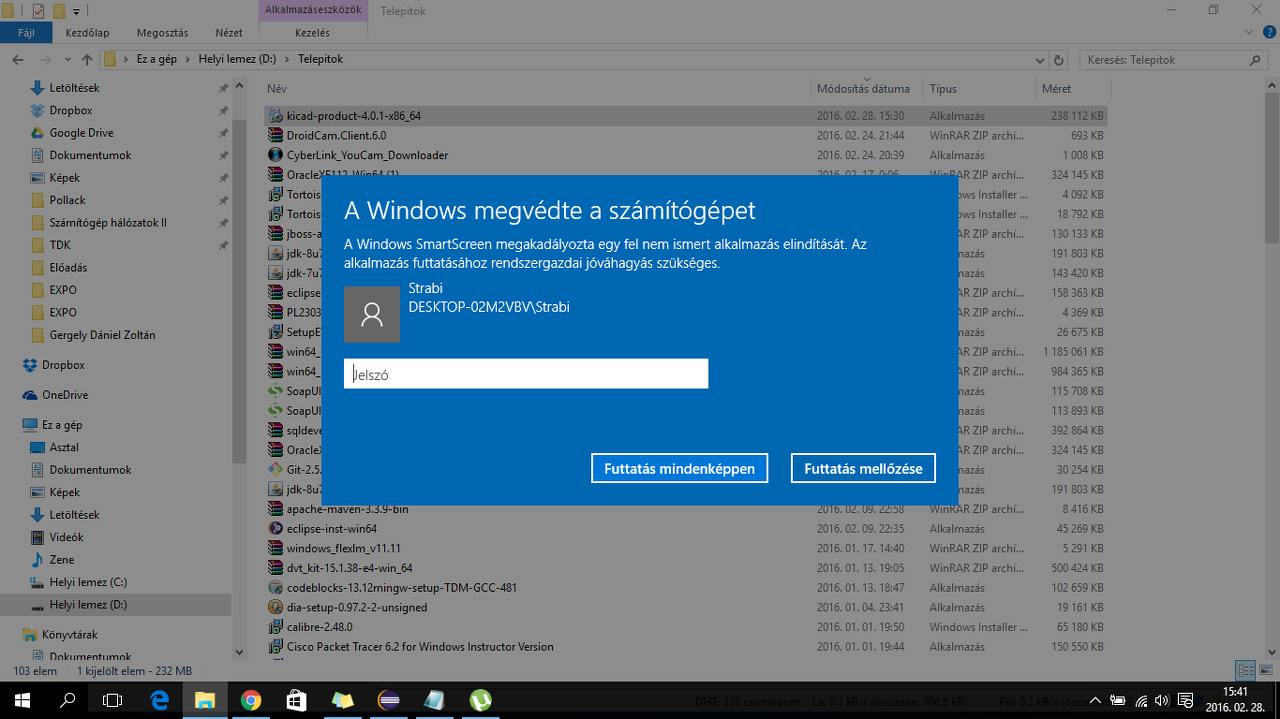Screen dimensions: 1280x719
Task: Switch to large icons view icon
Action: click(x=1266, y=671)
